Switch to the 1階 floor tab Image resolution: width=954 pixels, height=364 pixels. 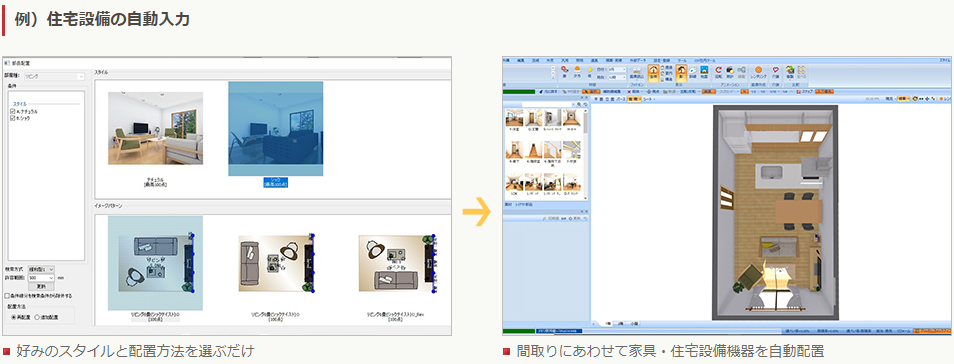tap(608, 323)
